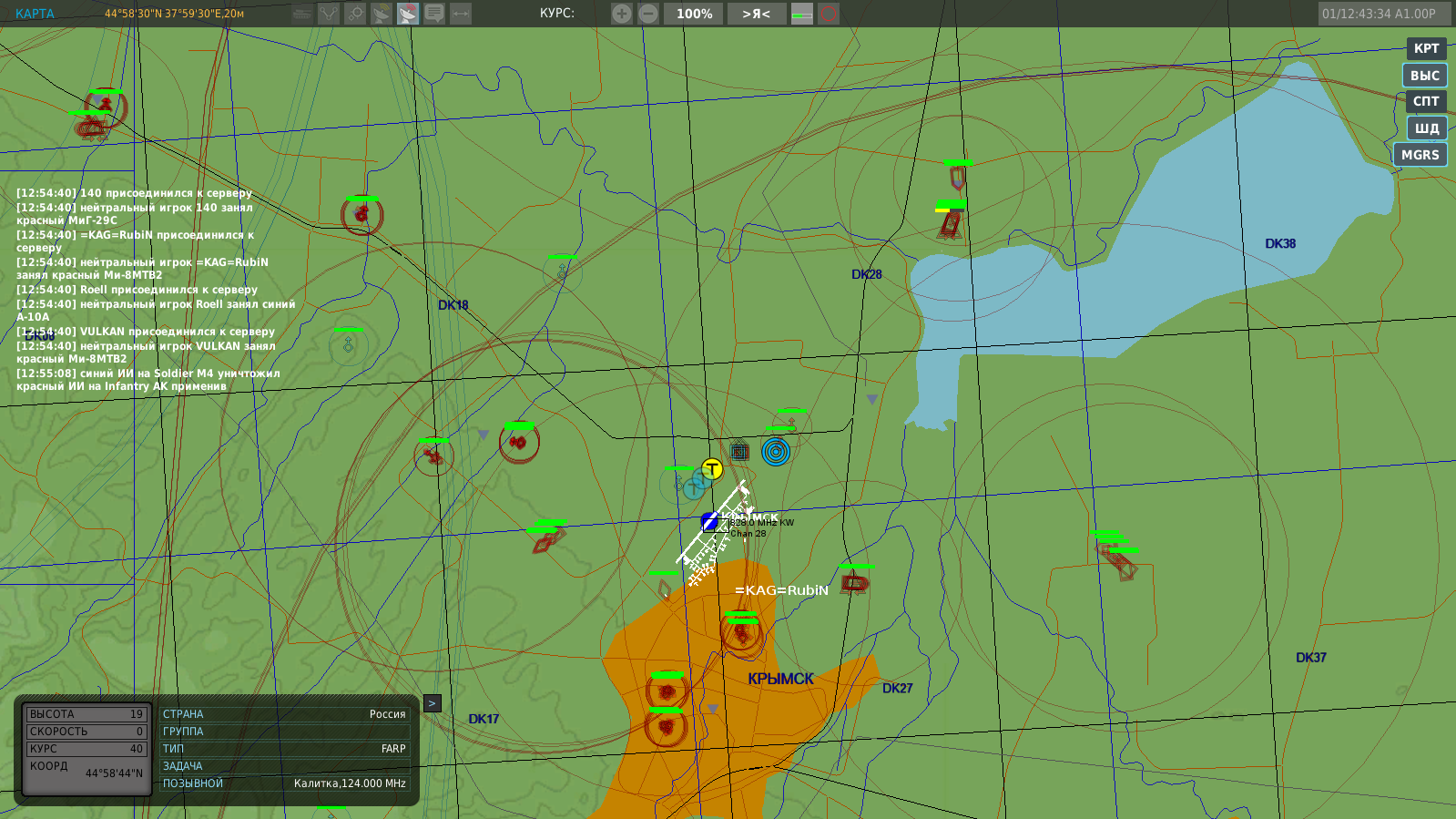Click the red circle icon in toolbar
1456x819 pixels.
point(829,14)
